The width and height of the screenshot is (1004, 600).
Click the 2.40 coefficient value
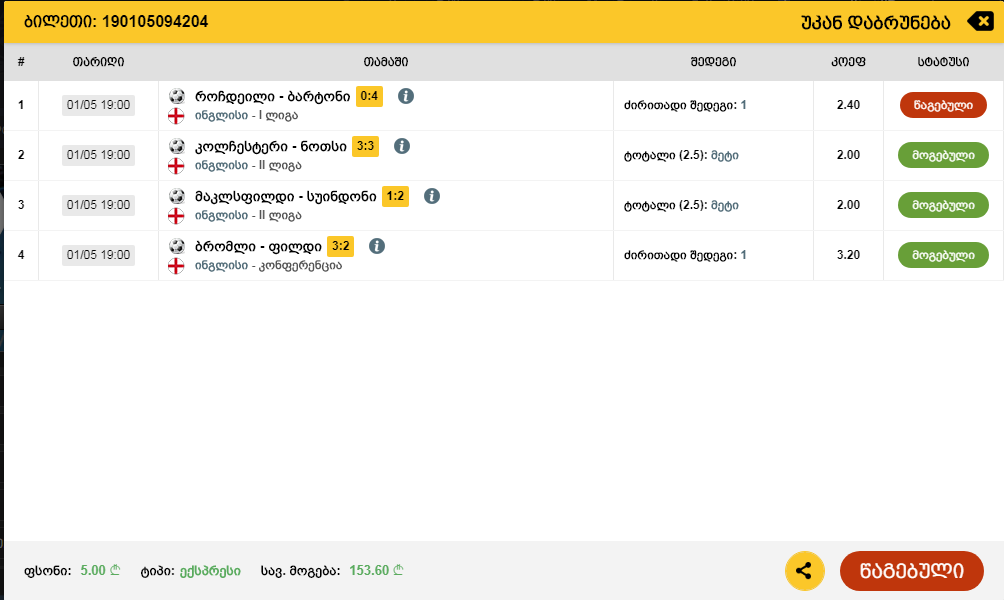[x=848, y=105]
